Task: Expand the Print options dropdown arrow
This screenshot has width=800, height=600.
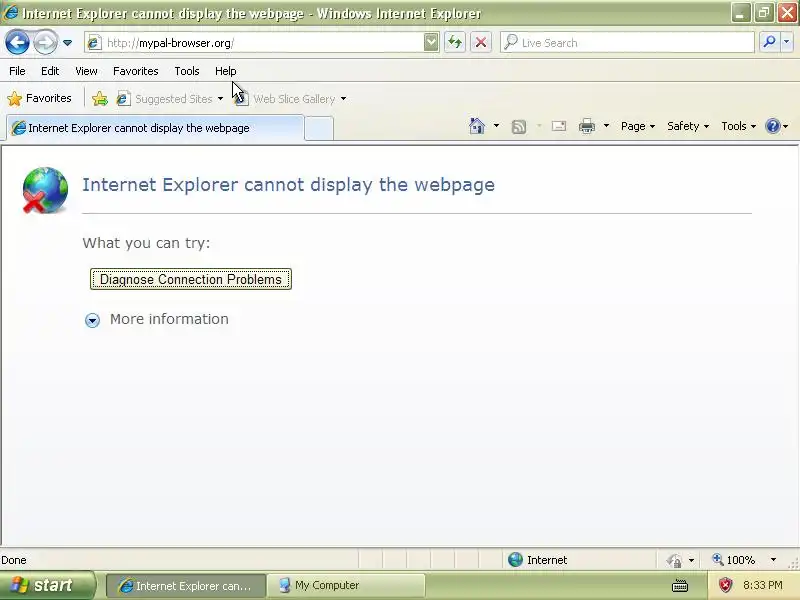Action: tap(606, 126)
